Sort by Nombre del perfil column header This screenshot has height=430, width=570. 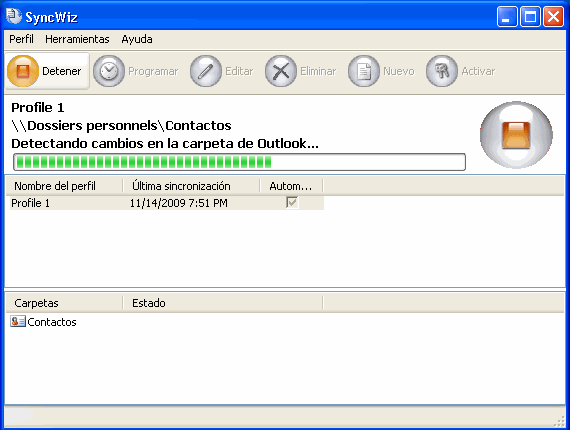pyautogui.click(x=64, y=186)
